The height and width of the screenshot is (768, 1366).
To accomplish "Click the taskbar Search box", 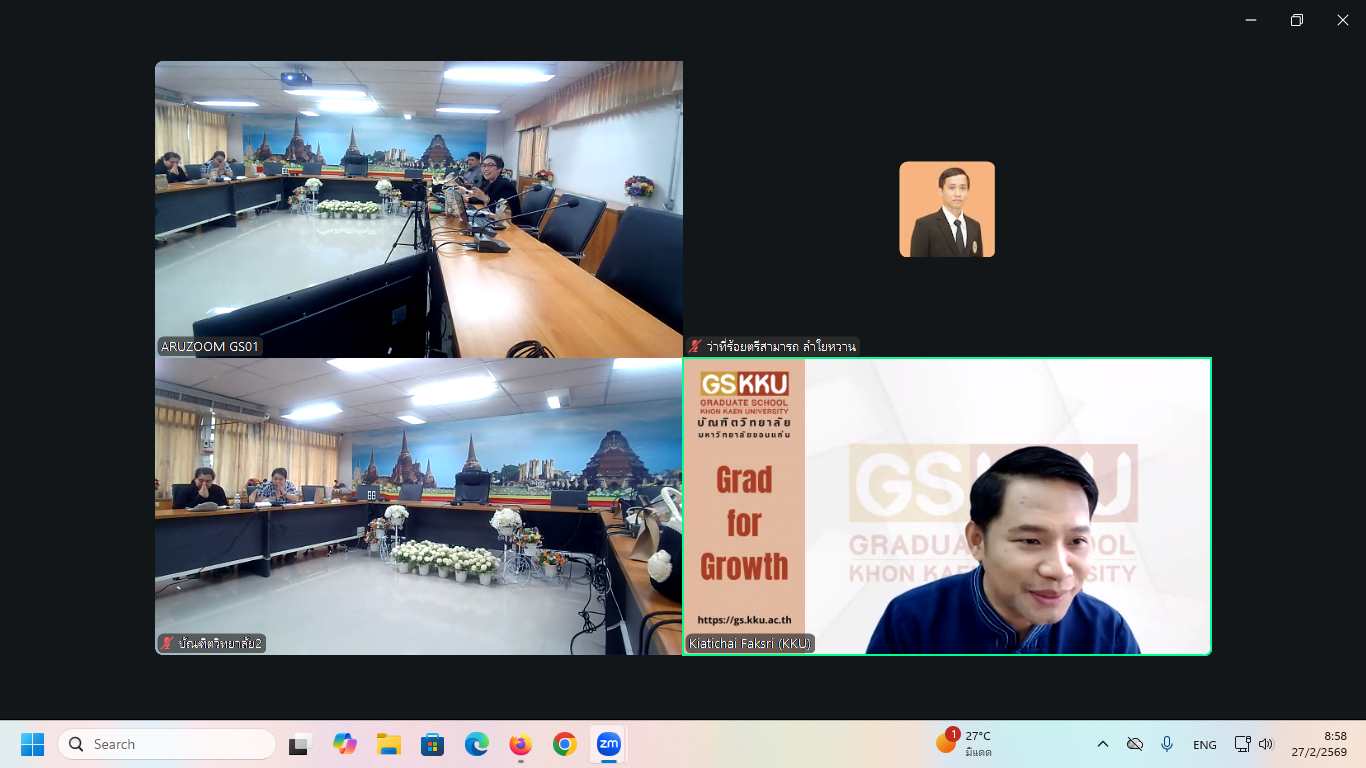I will point(167,744).
